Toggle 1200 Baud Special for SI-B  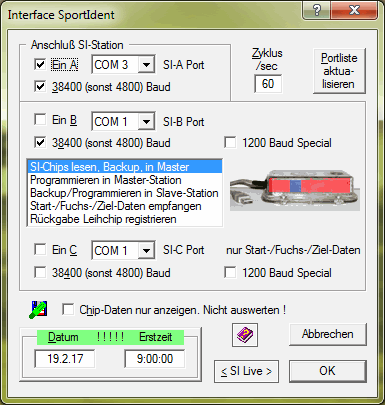click(x=230, y=143)
